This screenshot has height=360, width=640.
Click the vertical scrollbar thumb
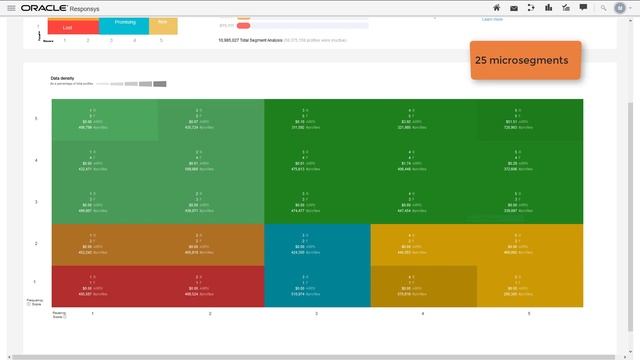click(631, 216)
